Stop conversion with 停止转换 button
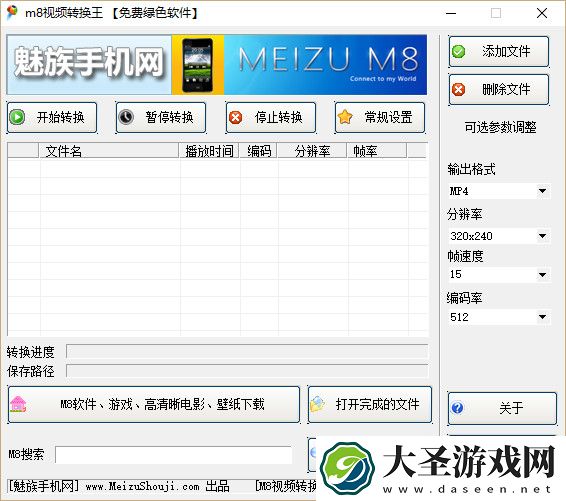 (271, 117)
